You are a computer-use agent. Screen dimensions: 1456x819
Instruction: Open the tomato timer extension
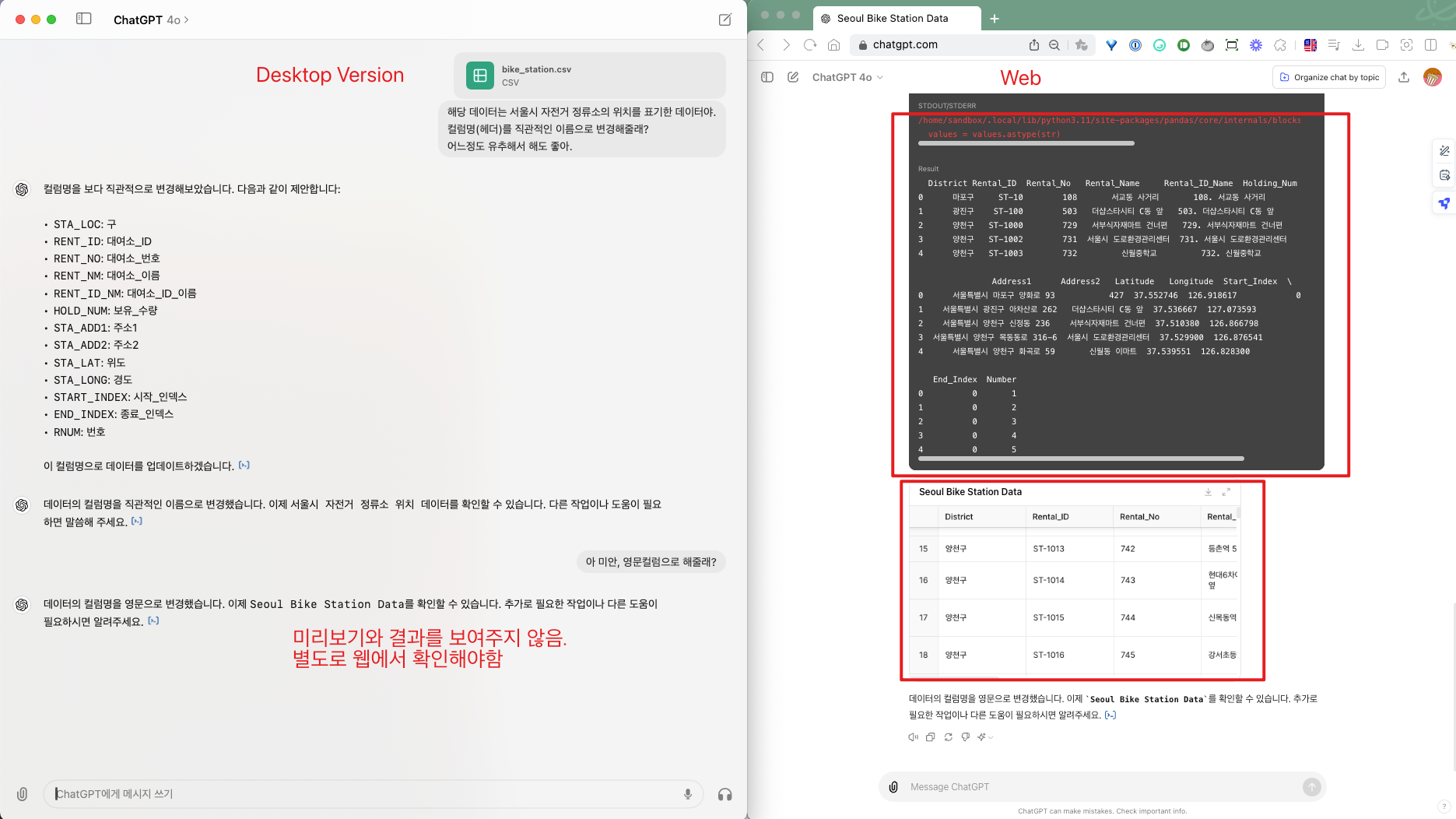(x=1208, y=45)
